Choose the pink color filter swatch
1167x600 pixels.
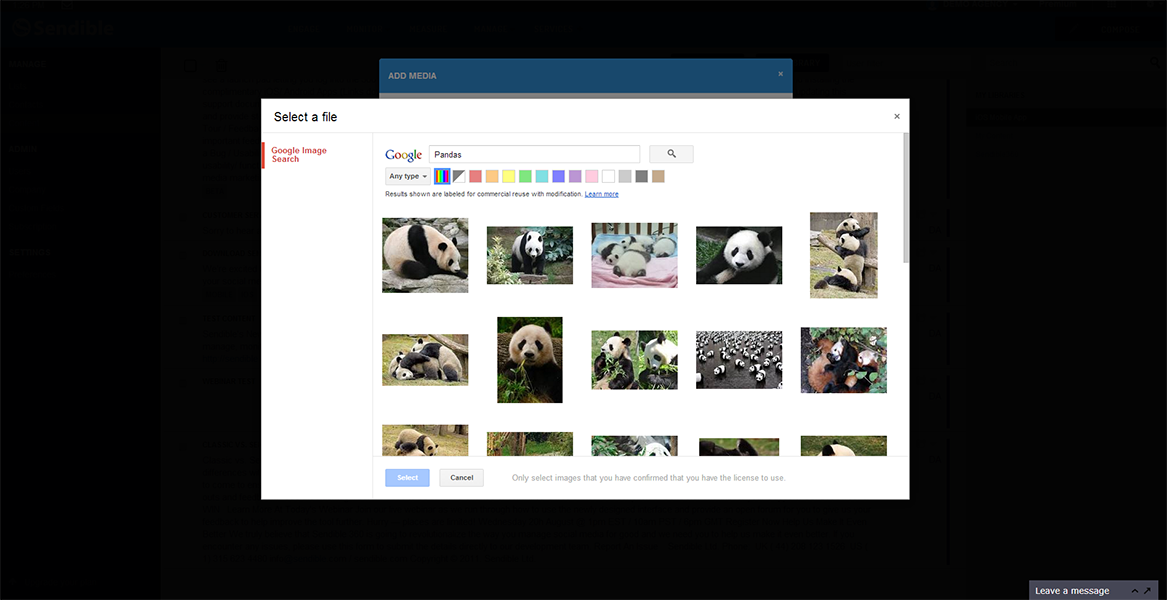click(x=592, y=176)
